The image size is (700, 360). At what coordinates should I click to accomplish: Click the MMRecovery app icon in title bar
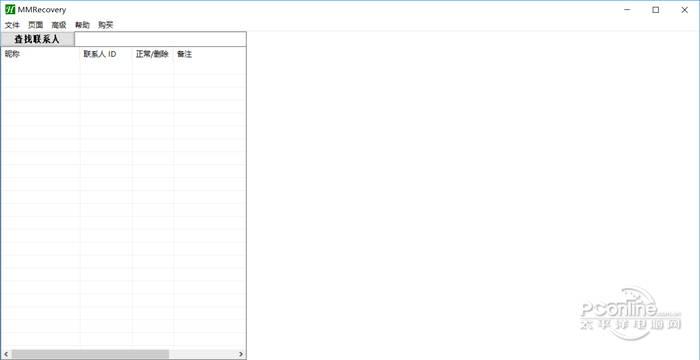10,10
